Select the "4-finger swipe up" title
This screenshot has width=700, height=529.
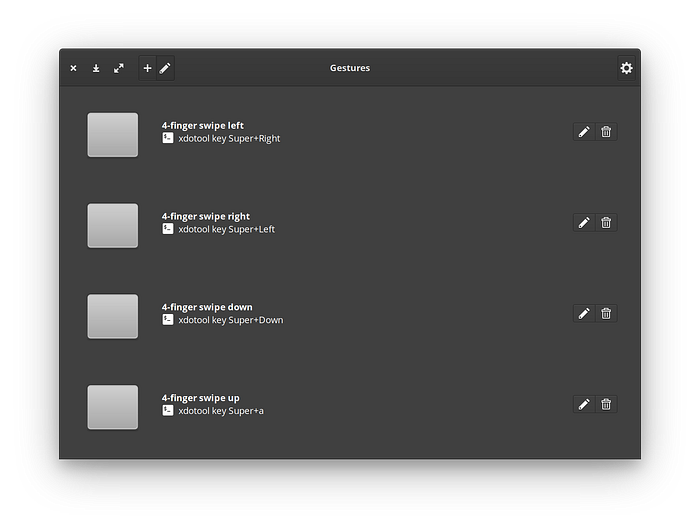coord(200,398)
